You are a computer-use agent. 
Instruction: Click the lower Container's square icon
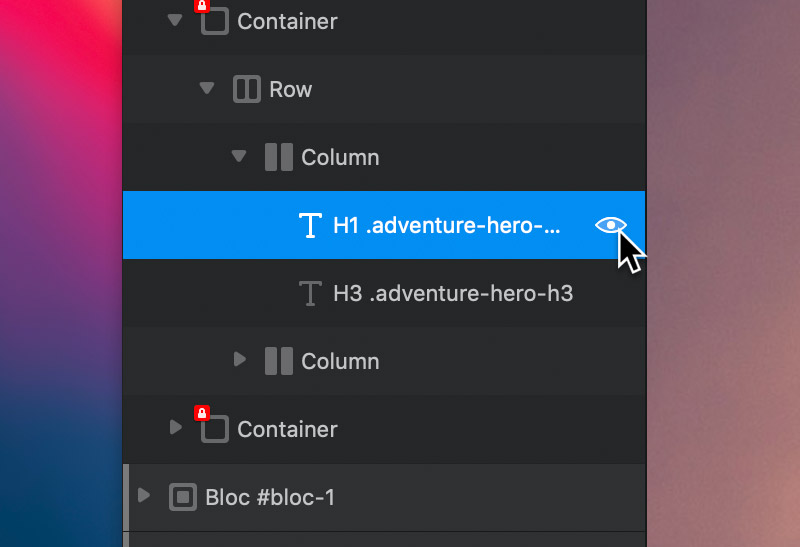click(215, 429)
